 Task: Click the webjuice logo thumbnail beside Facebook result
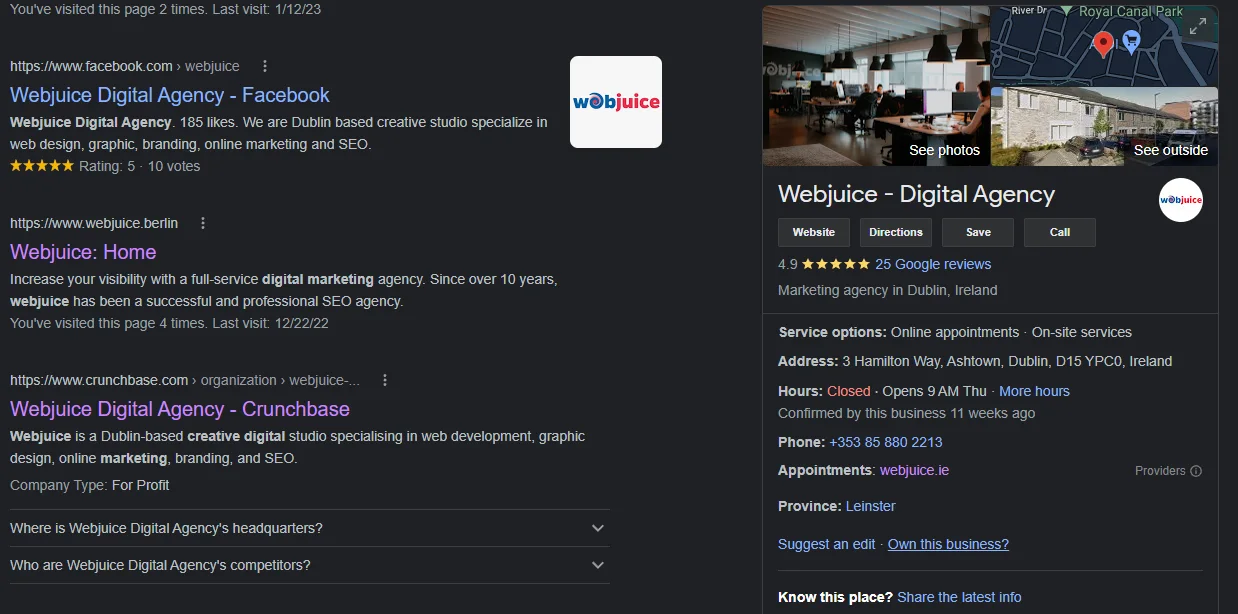(616, 102)
